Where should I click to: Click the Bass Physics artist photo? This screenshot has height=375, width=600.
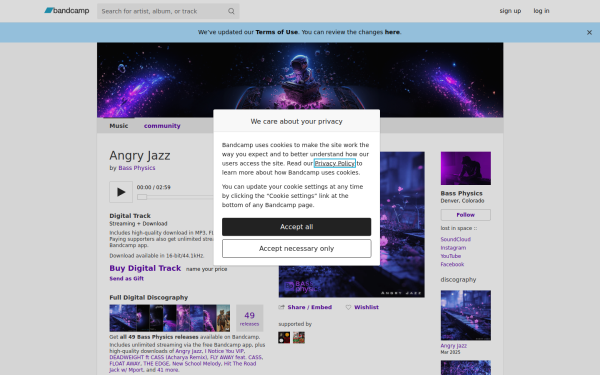(466, 168)
